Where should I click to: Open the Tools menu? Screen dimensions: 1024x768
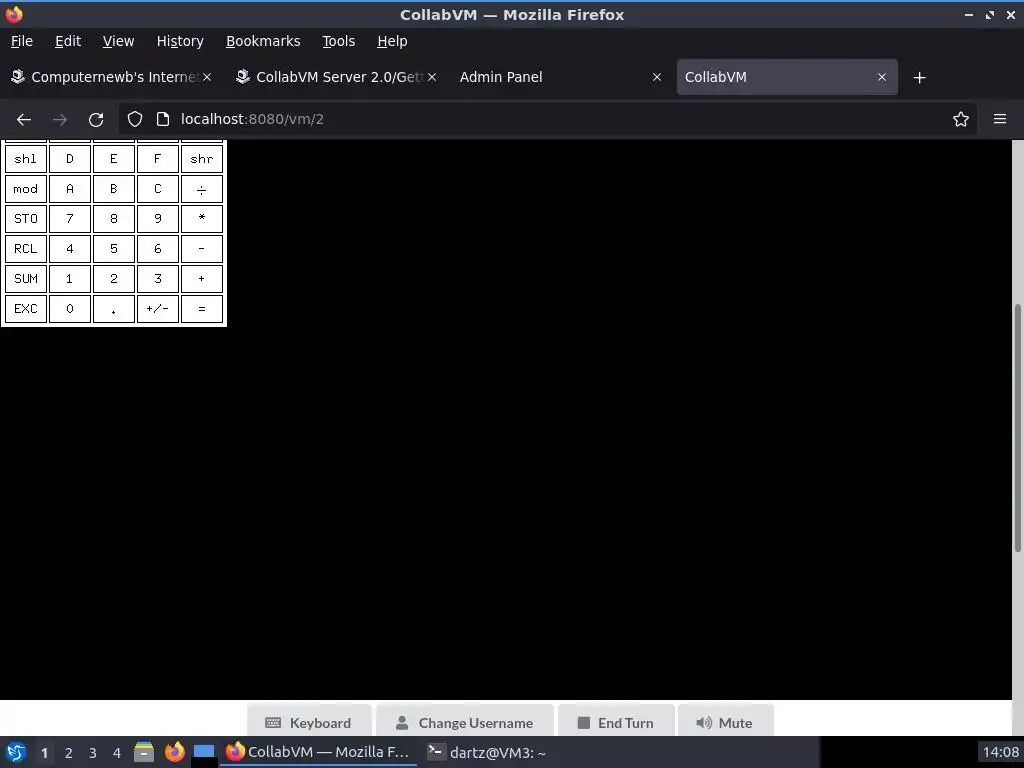coord(338,41)
